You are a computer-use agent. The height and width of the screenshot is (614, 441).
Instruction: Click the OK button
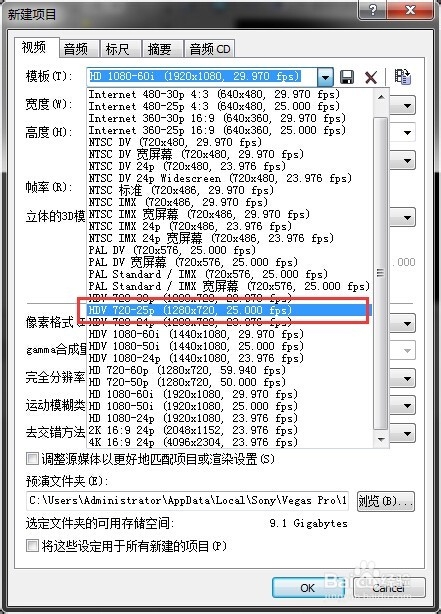click(x=307, y=588)
